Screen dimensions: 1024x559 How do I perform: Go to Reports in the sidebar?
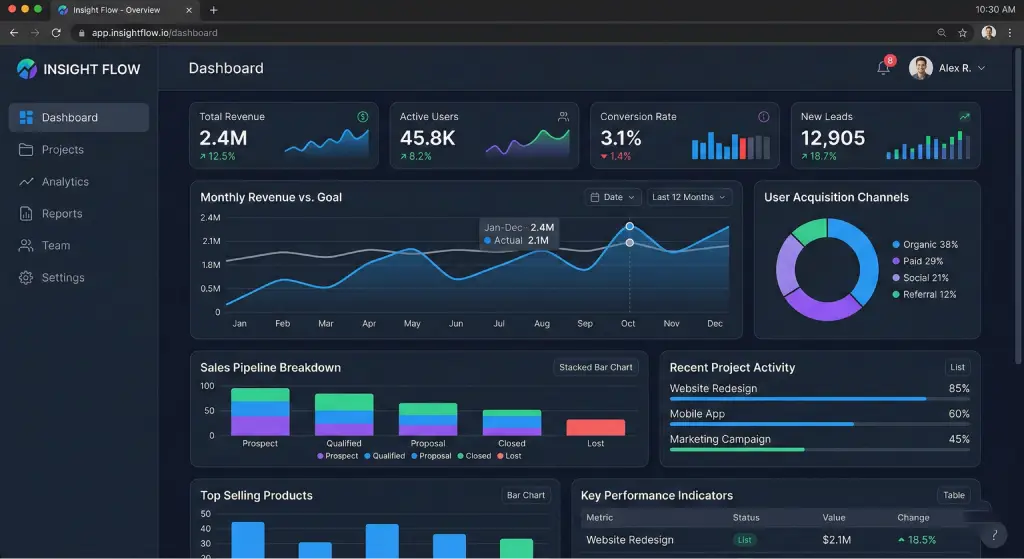click(x=62, y=214)
